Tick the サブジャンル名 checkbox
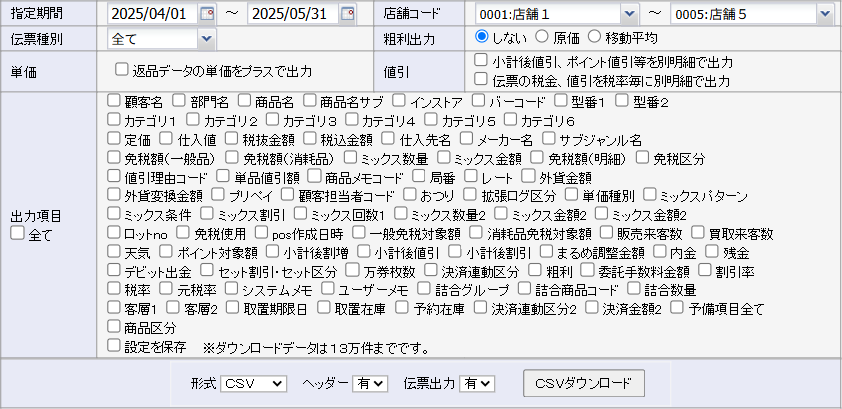Viewport: 842px width, 409px height. 548,138
